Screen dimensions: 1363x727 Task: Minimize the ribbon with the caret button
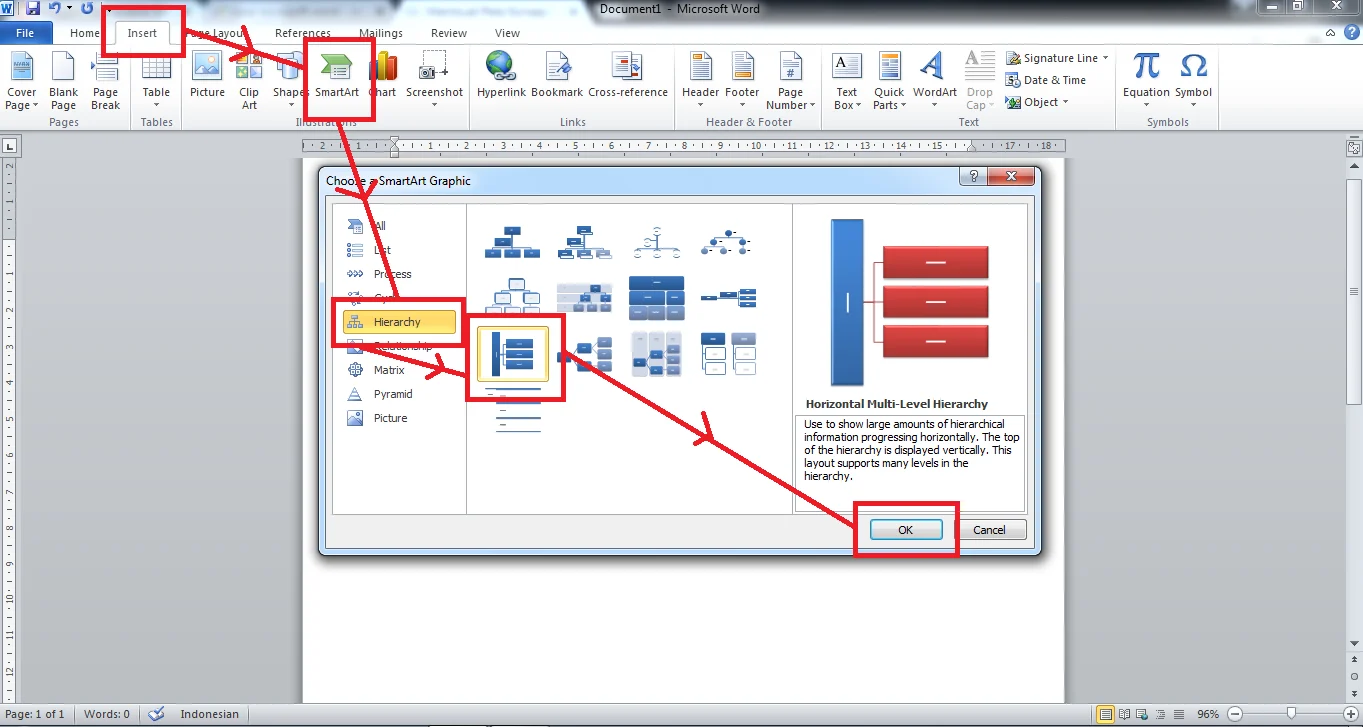(1329, 33)
